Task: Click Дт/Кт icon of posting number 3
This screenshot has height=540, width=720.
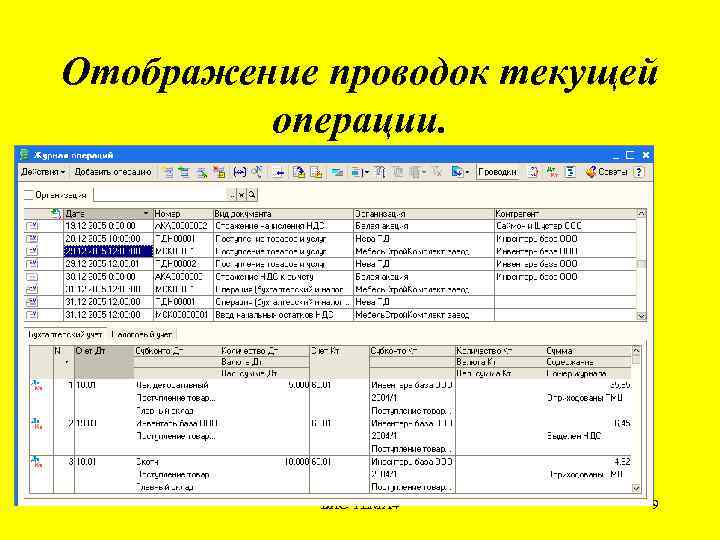Action: click(x=37, y=462)
